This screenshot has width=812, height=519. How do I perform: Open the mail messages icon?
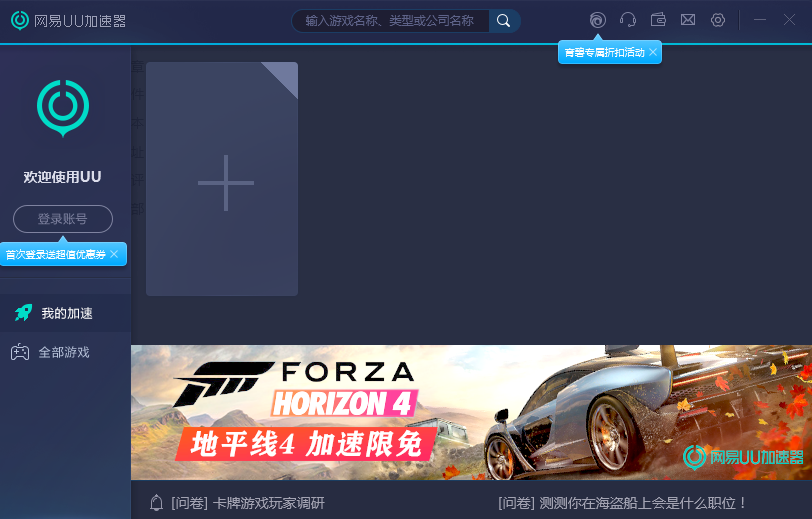(x=688, y=20)
